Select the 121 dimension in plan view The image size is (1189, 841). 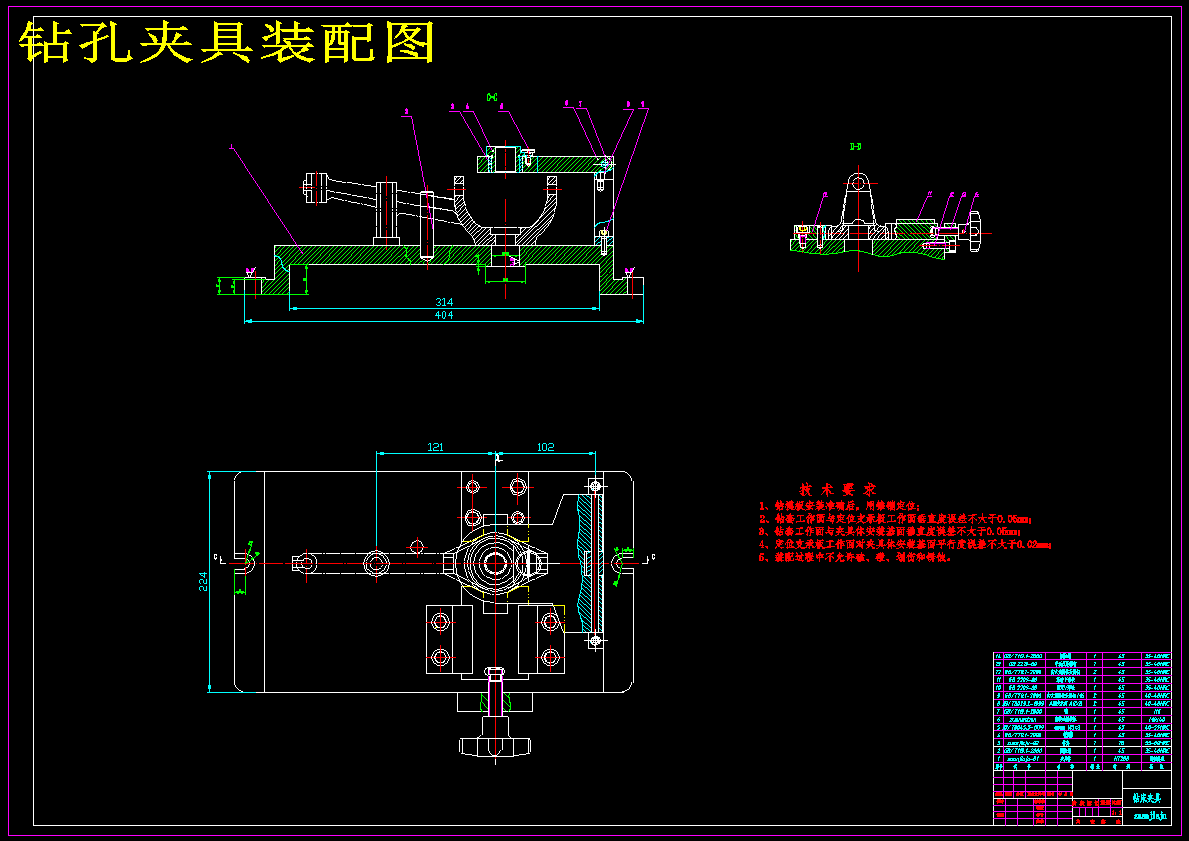click(x=435, y=447)
